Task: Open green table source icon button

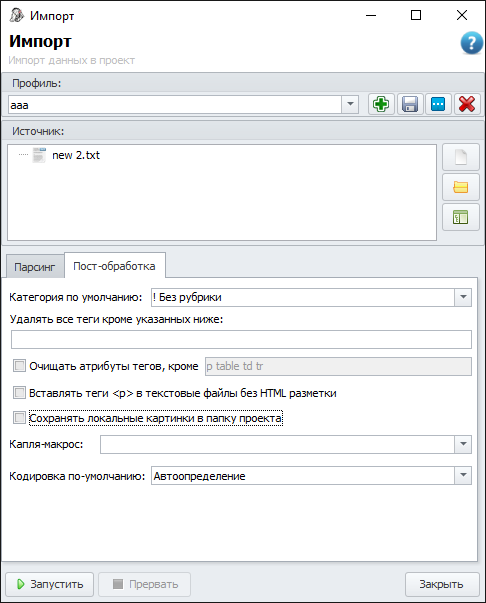Action: click(461, 217)
